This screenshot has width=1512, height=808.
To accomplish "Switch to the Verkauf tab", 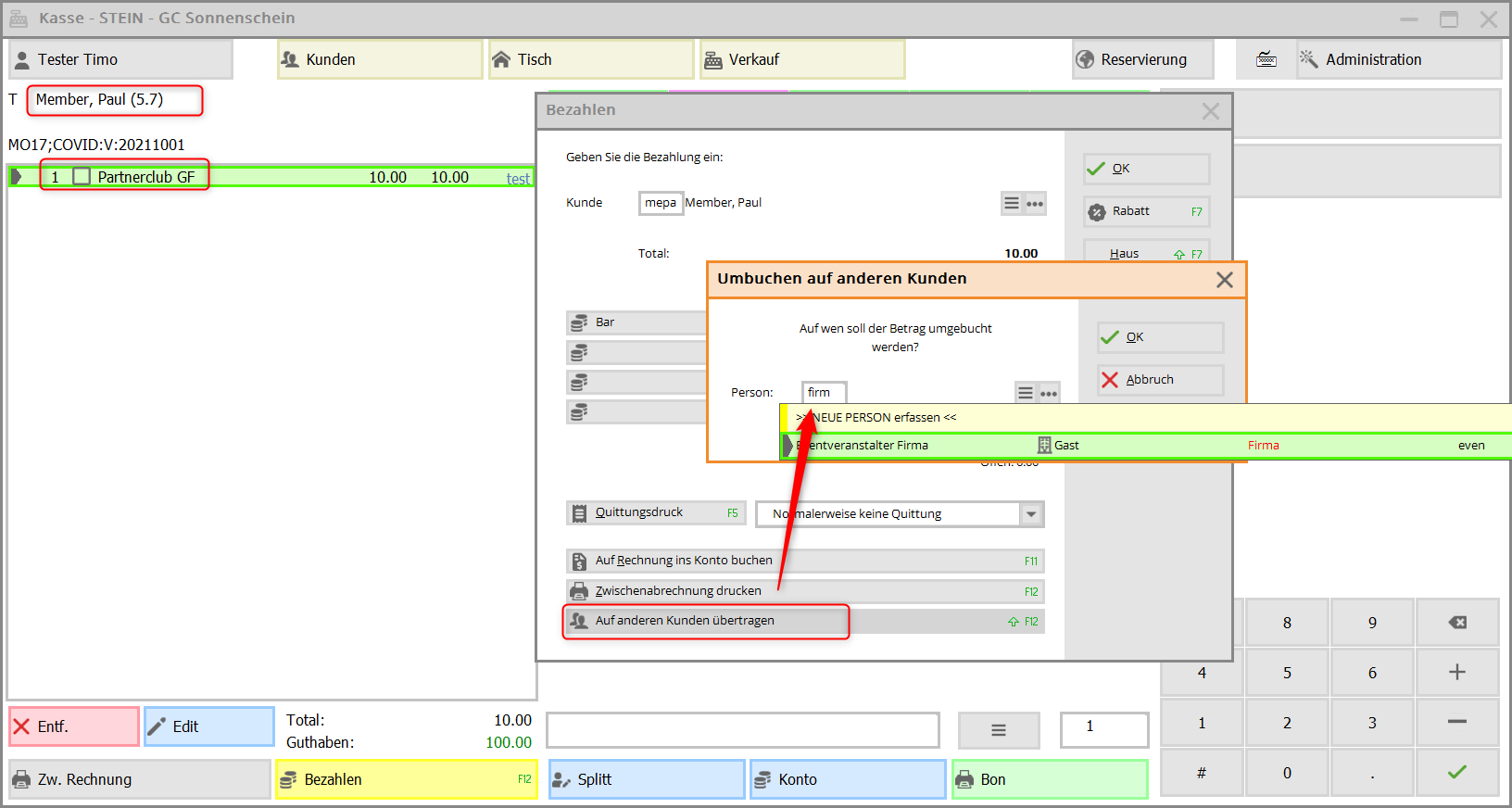I will [x=801, y=59].
